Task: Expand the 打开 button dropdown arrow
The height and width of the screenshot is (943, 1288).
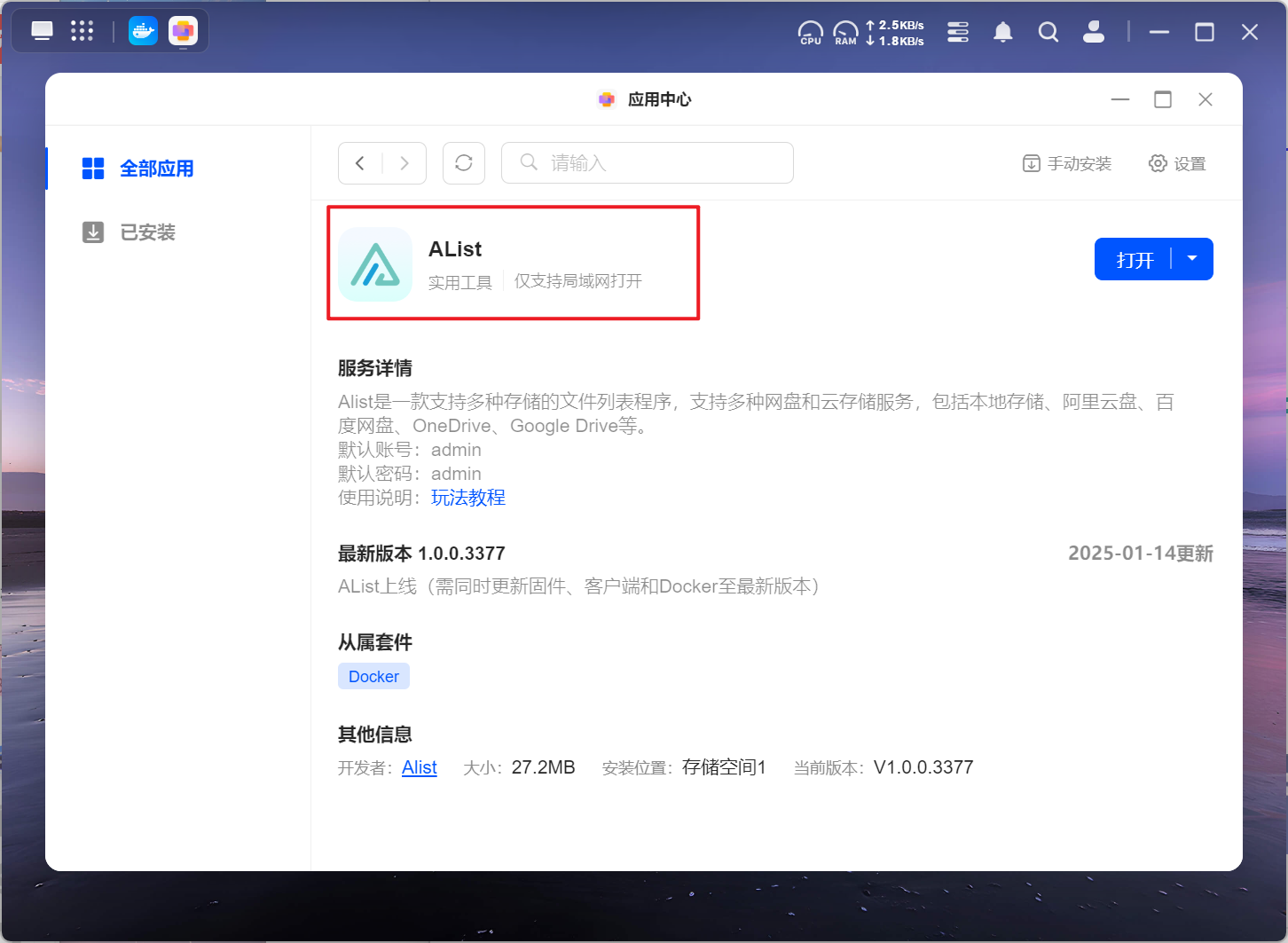Action: click(1193, 258)
